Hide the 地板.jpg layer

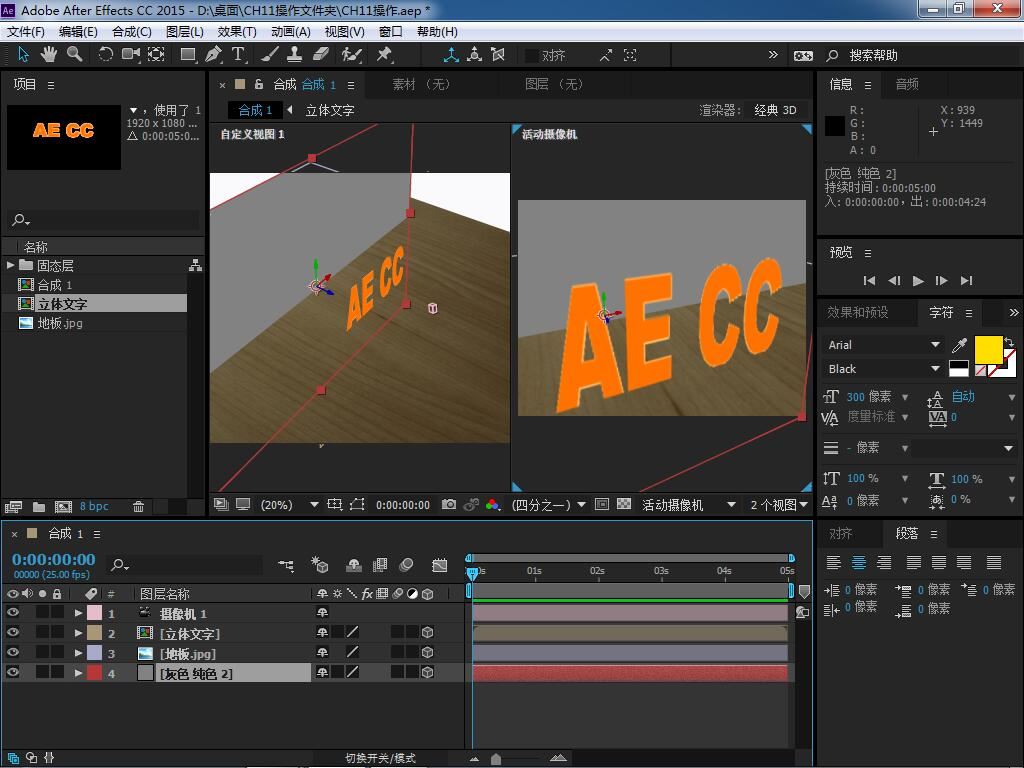(x=12, y=652)
